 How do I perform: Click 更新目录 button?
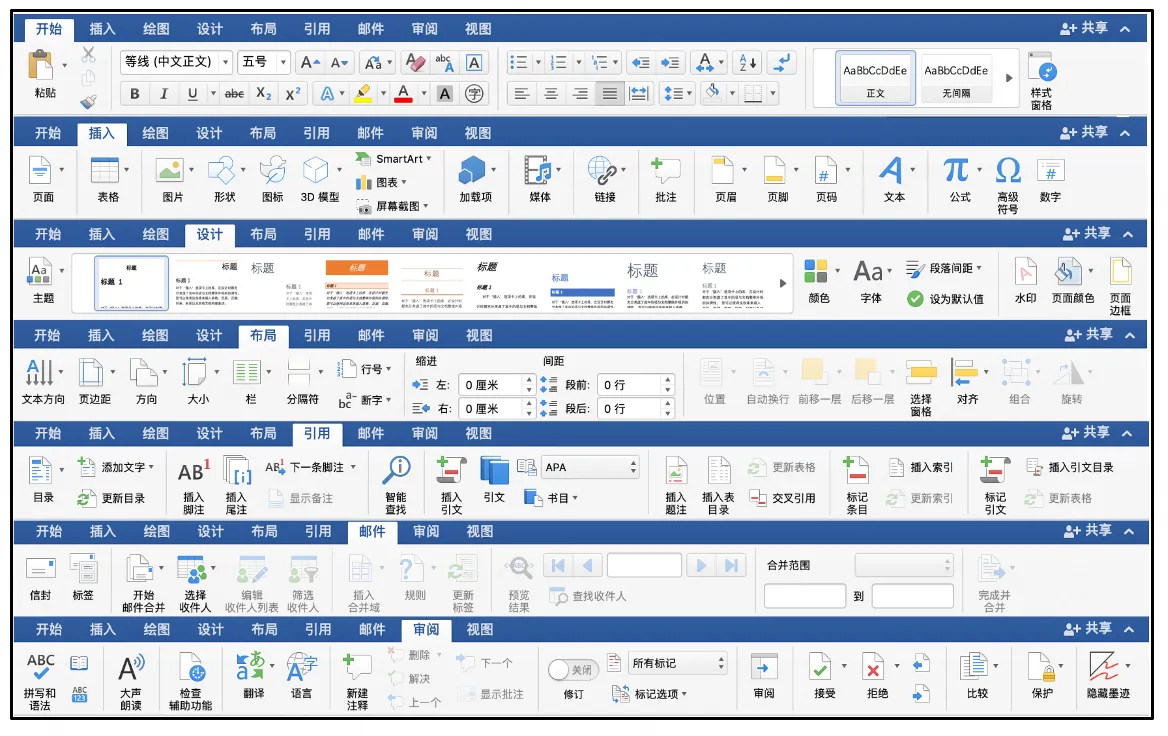click(111, 498)
